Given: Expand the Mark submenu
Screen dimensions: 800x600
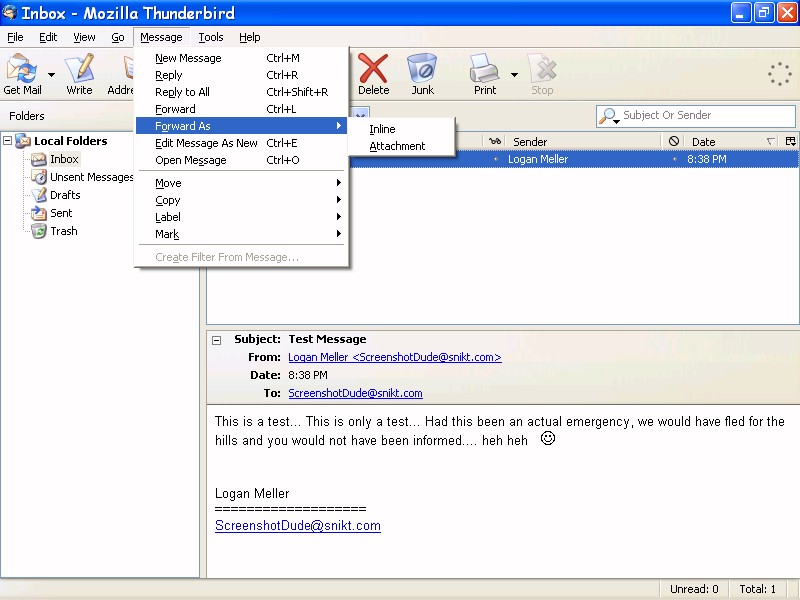Looking at the screenshot, I should (x=241, y=234).
